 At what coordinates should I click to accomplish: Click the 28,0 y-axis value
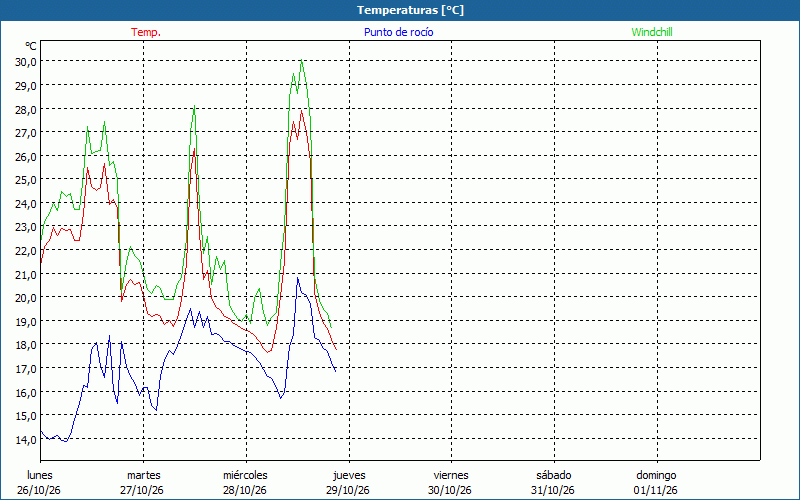coord(26,110)
